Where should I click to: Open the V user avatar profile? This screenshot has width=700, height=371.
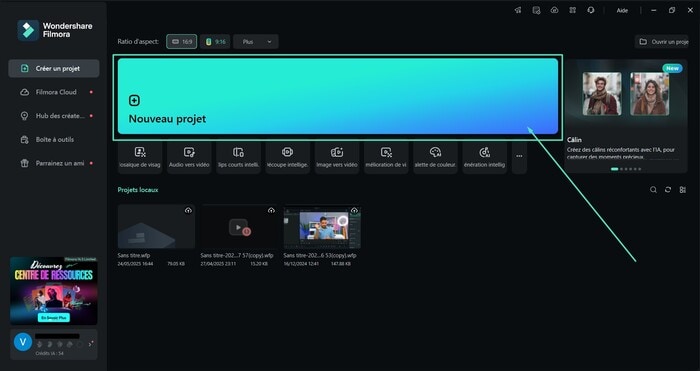[x=23, y=342]
